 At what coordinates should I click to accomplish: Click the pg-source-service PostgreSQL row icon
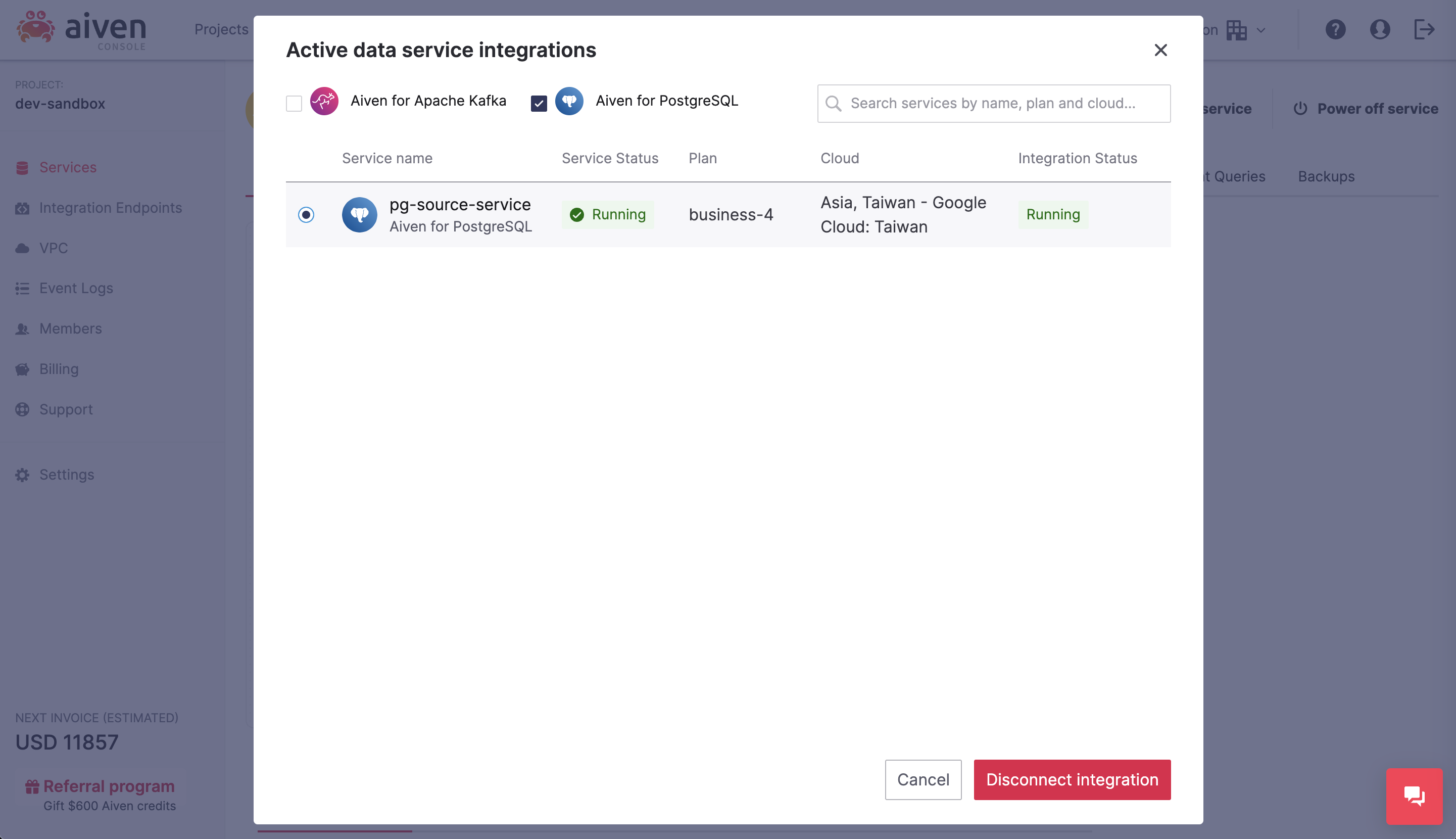359,215
